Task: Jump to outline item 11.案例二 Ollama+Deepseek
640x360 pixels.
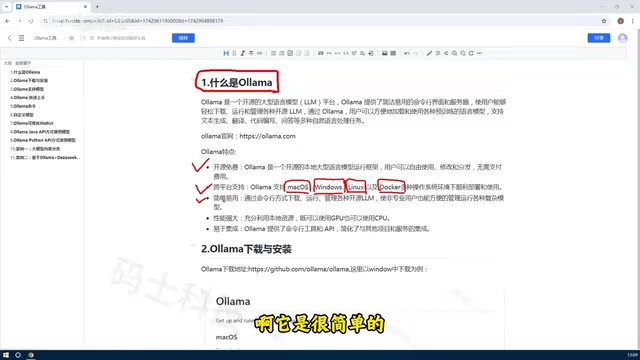Action: coord(45,158)
